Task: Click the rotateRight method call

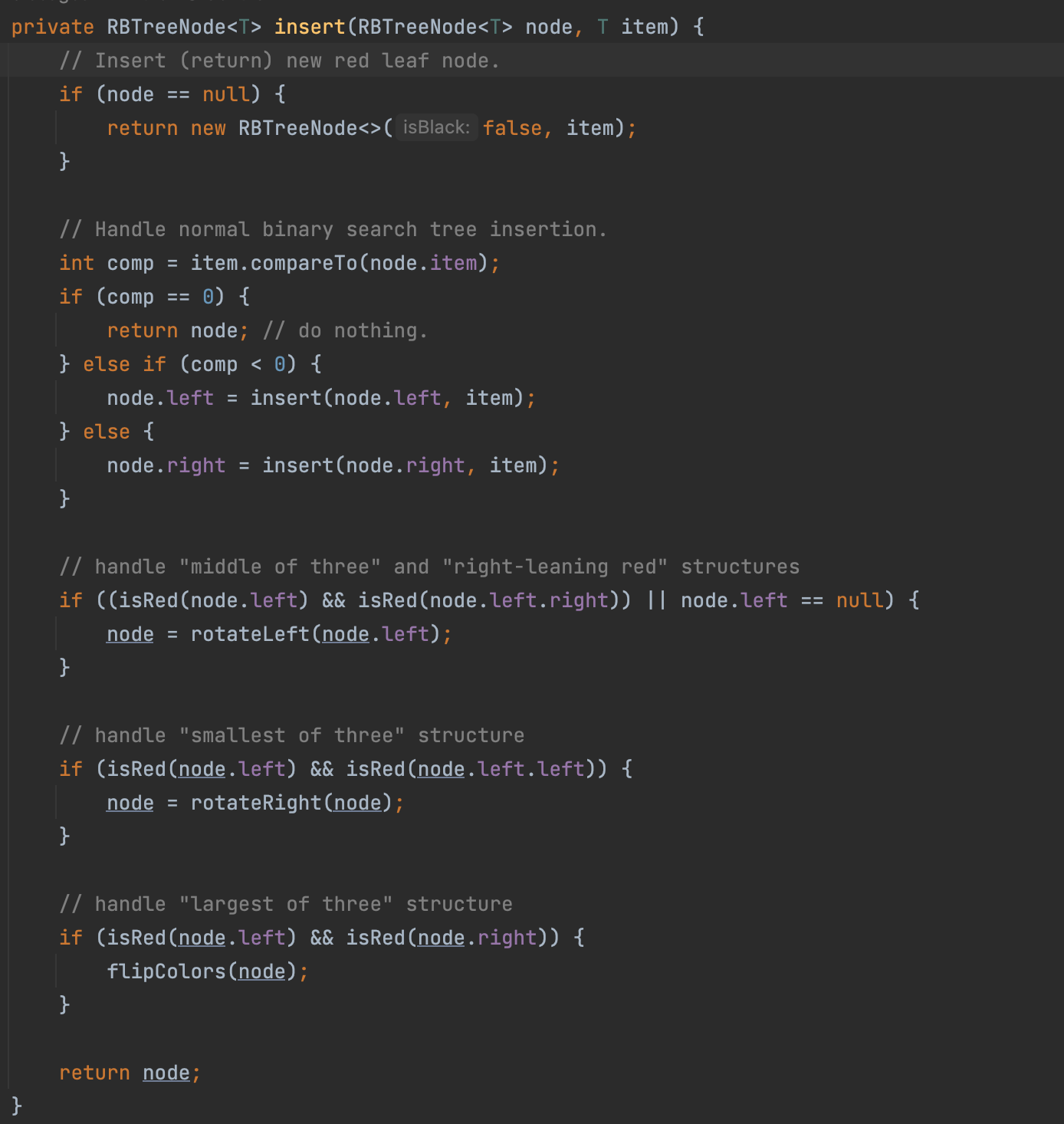Action: click(x=255, y=803)
